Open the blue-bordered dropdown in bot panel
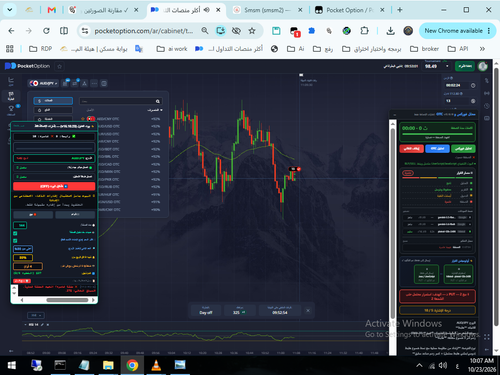Image resolution: width=500 pixels, height=375 pixels. coord(23,249)
